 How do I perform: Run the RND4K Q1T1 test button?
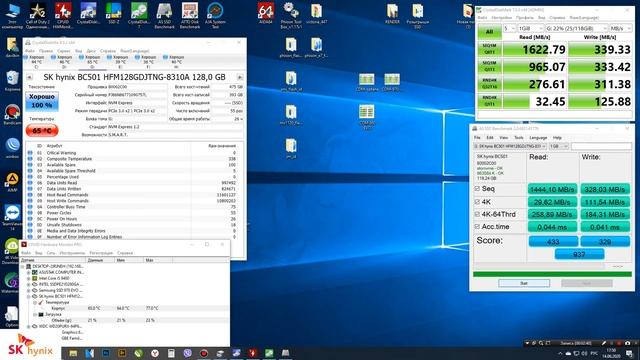pos(489,101)
